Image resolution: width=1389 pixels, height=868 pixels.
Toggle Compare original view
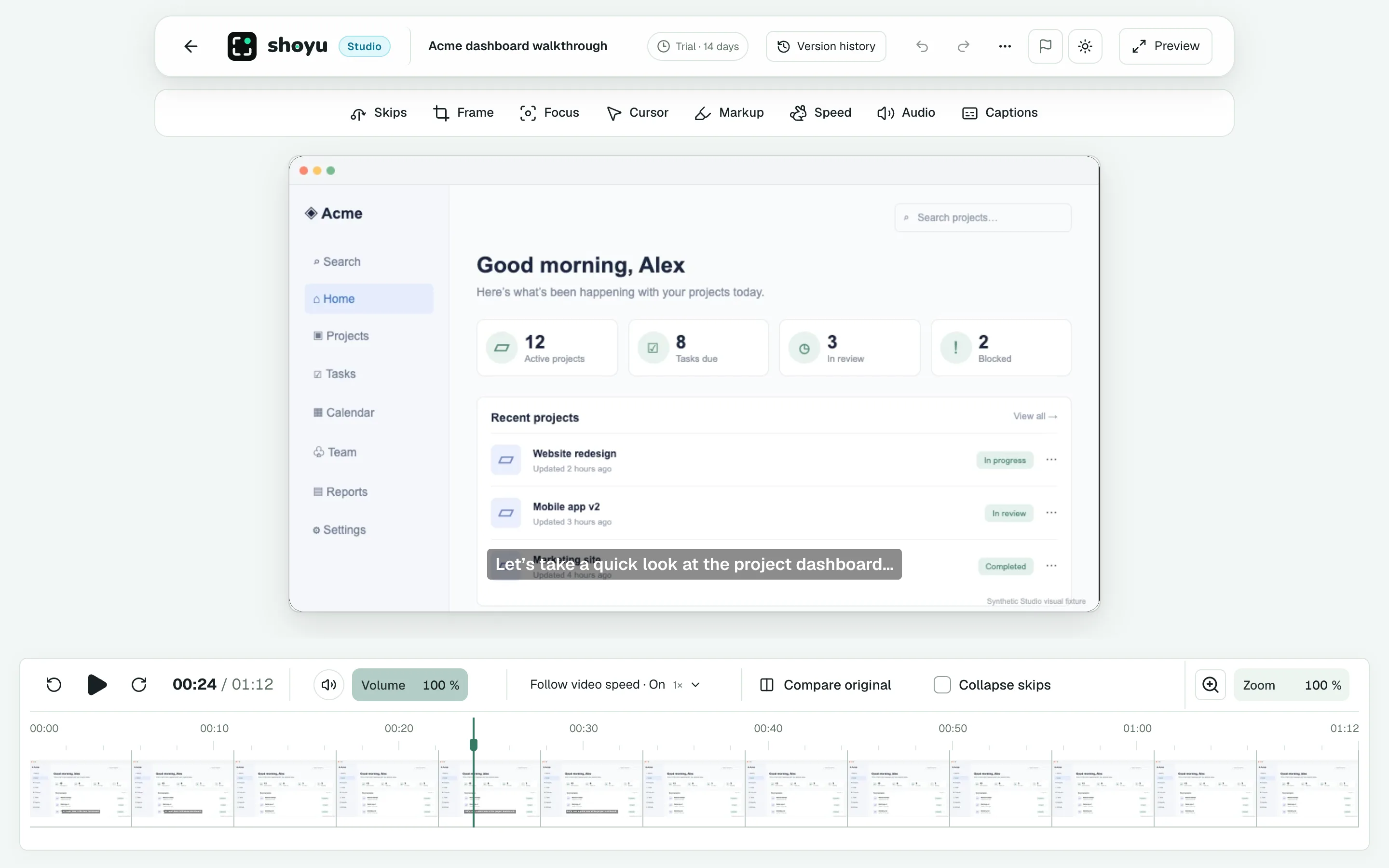tap(825, 684)
